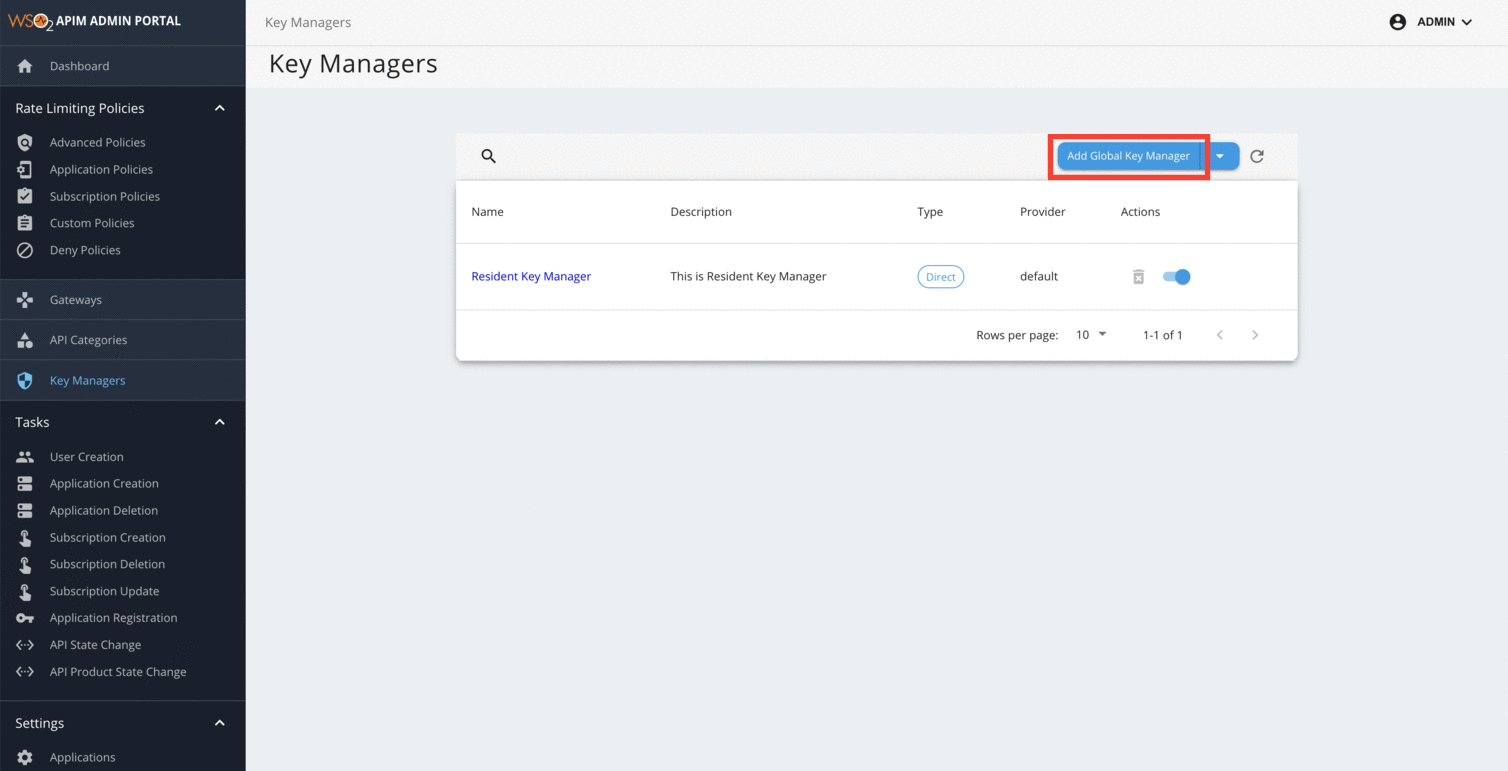
Task: Open the Resident Key Manager link
Action: (531, 277)
